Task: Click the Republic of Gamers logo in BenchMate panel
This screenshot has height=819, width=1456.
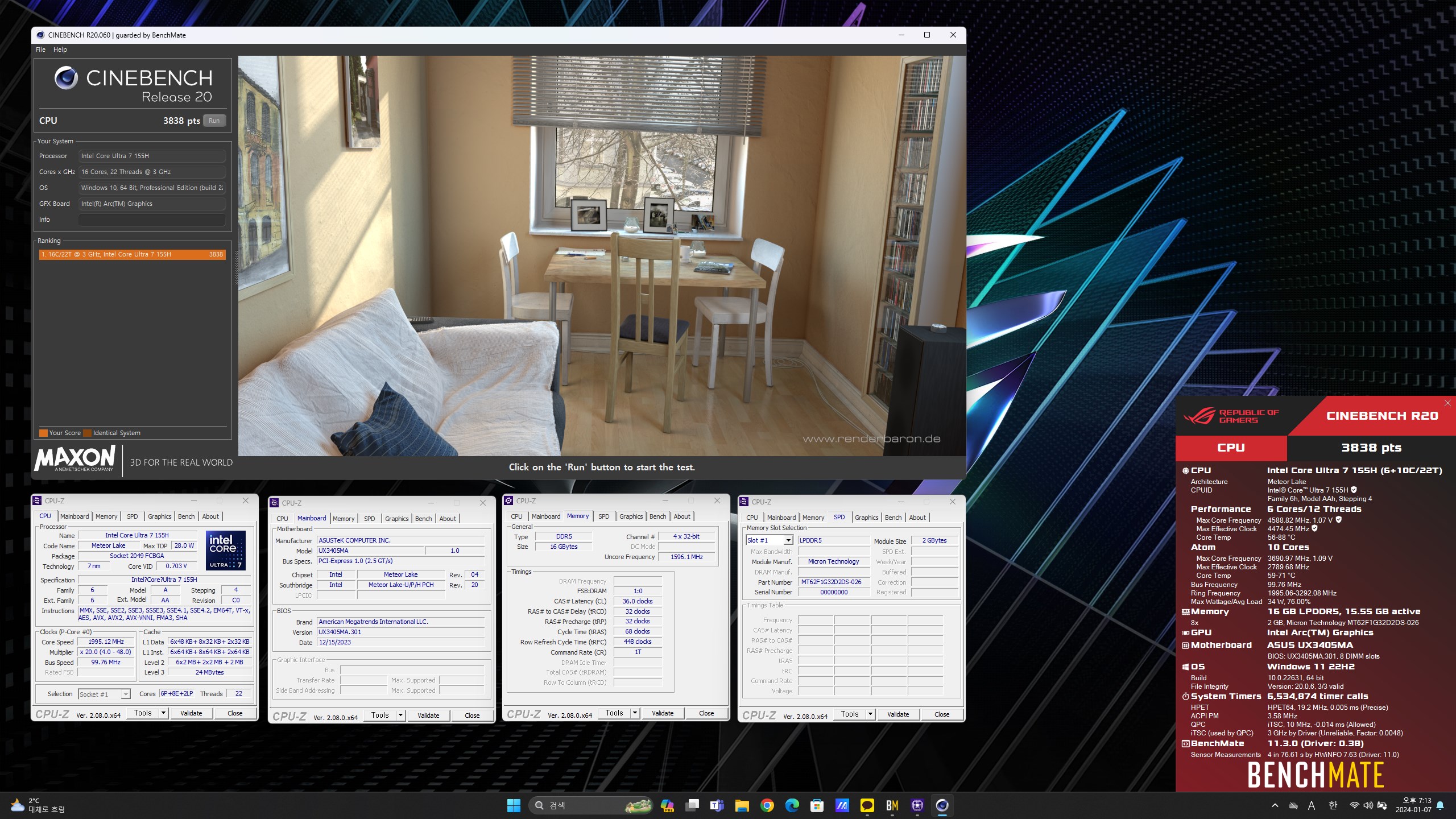Action: tap(1231, 416)
